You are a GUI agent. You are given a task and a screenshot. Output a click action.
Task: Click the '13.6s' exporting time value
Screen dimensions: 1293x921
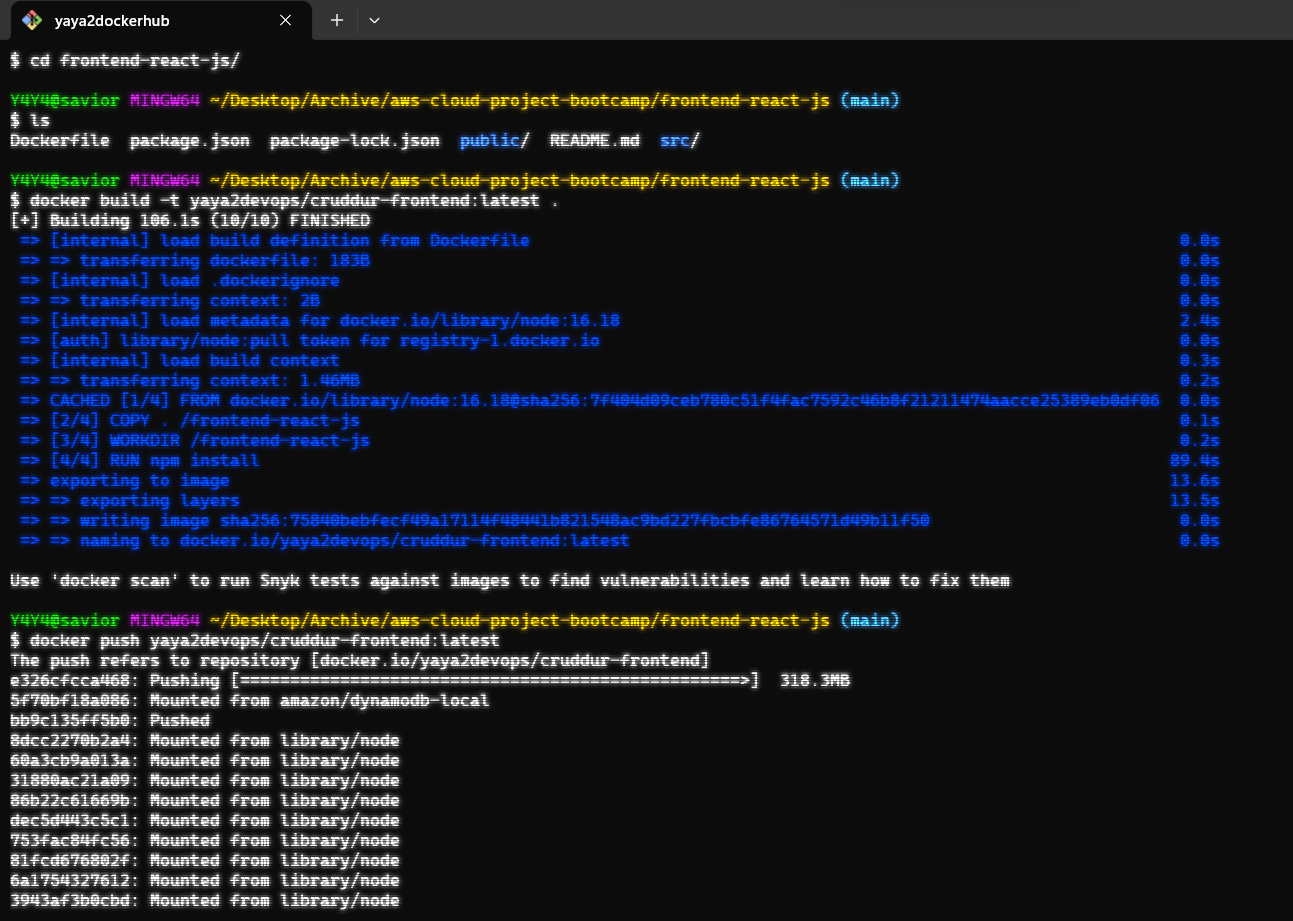pos(1195,480)
